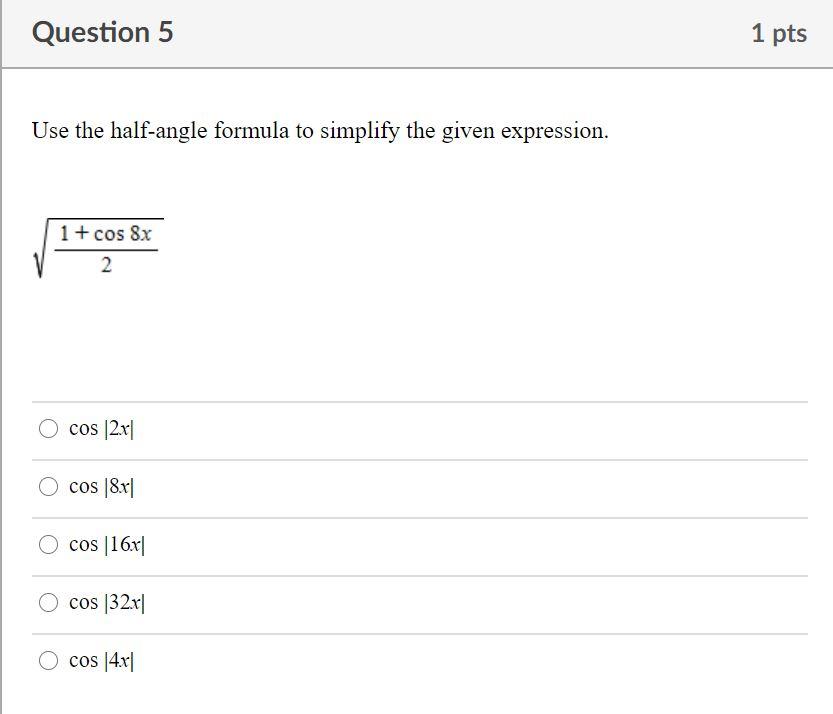
Task: Click the question instruction text
Action: coord(320,130)
